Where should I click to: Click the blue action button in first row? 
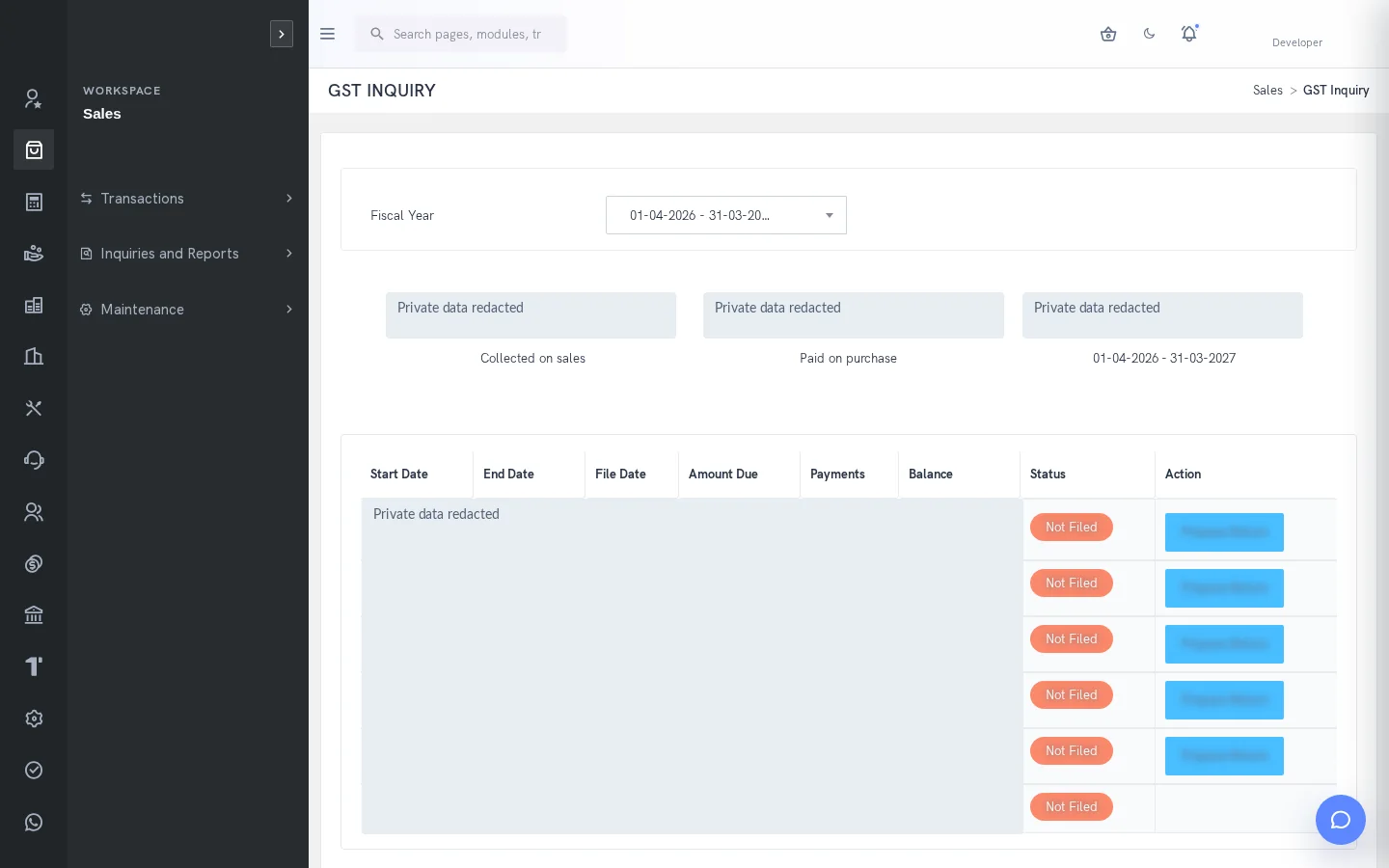pos(1224,532)
